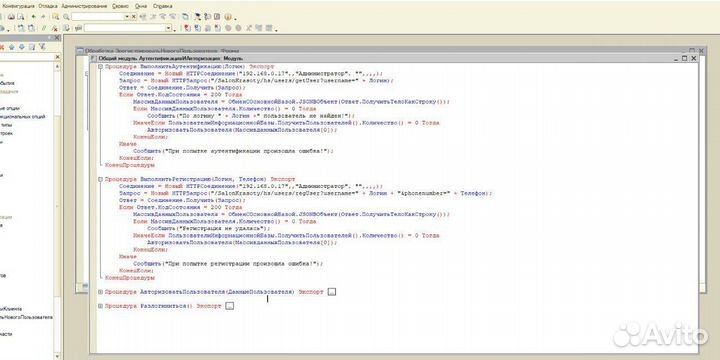This screenshot has width=720, height=360.
Task: Open the Сервис menu
Action: pos(121,6)
